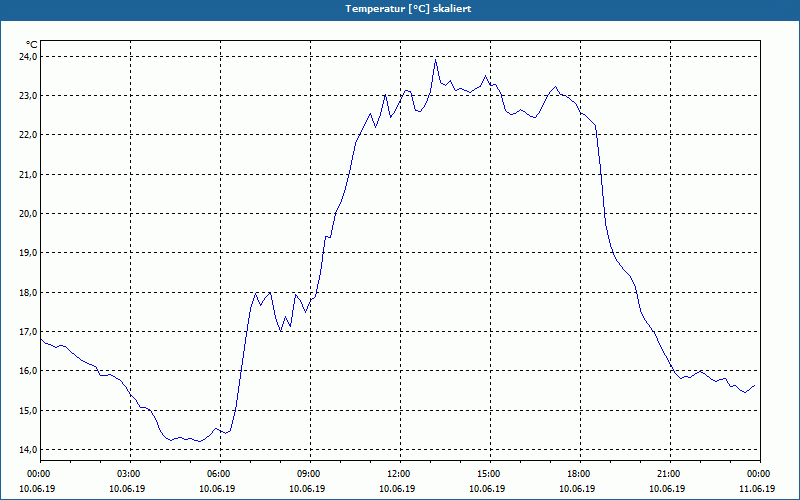Click the 12:00 time label
Image resolution: width=800 pixels, height=500 pixels.
point(399,474)
